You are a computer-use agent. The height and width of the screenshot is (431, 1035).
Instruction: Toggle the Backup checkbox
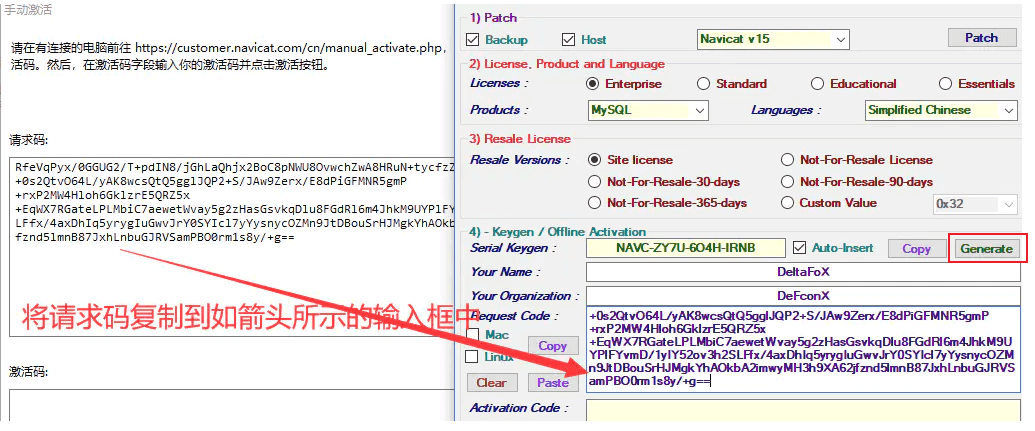point(474,40)
